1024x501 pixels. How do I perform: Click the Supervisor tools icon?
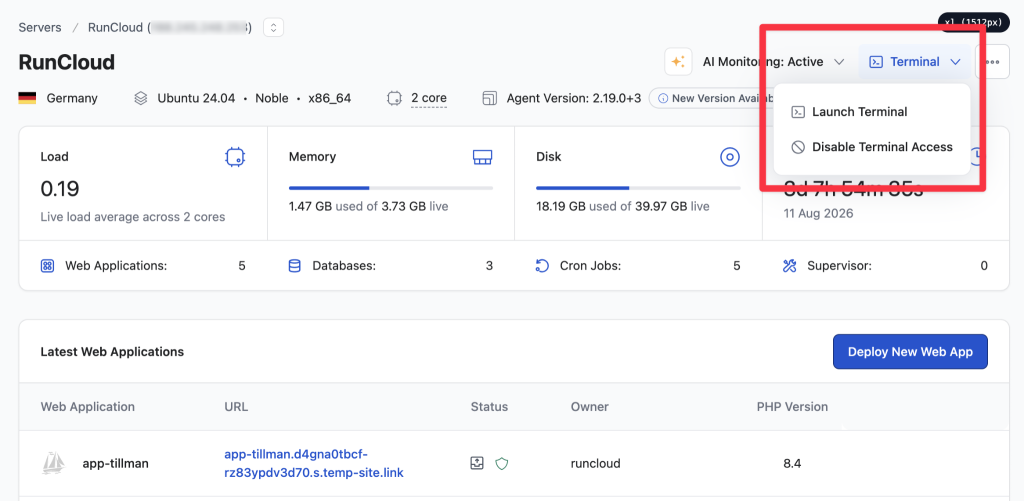pos(790,266)
